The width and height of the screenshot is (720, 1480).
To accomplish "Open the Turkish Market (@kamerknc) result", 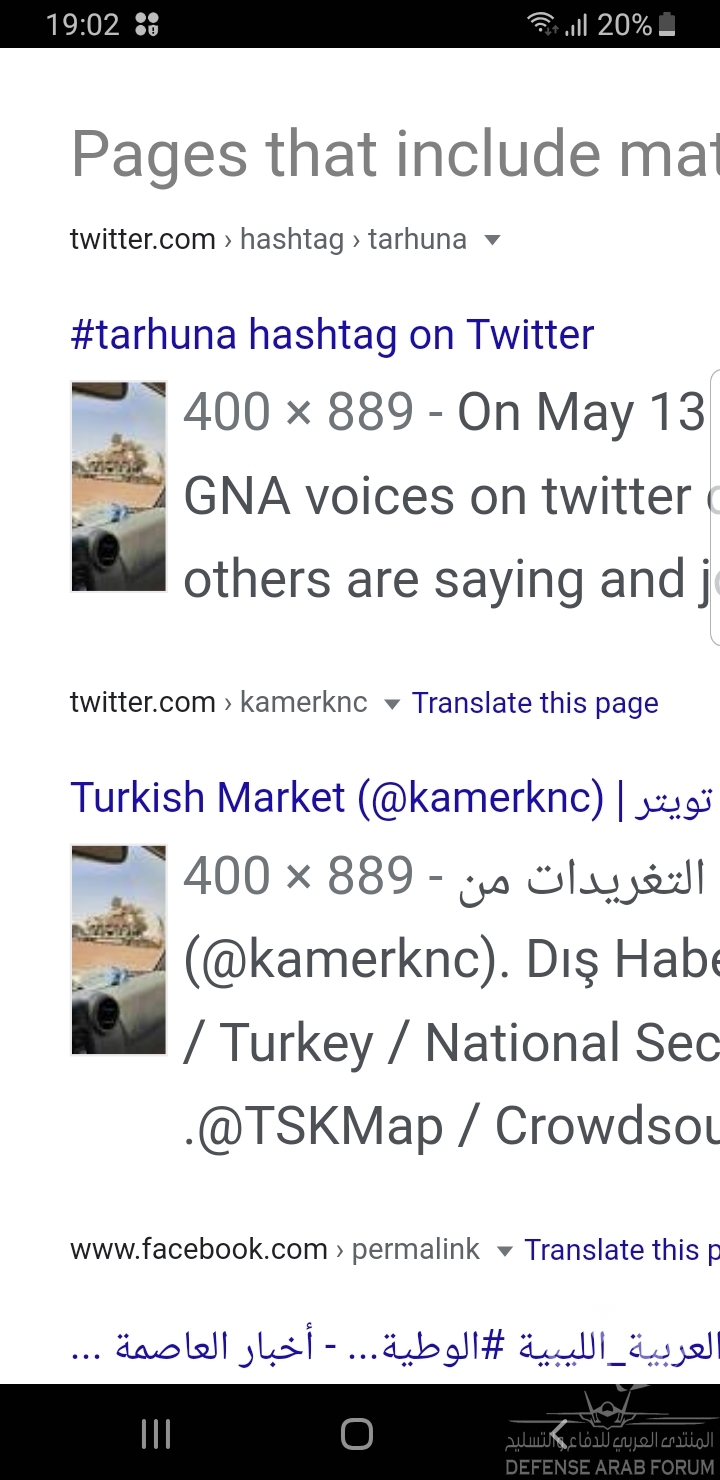I will coord(337,798).
